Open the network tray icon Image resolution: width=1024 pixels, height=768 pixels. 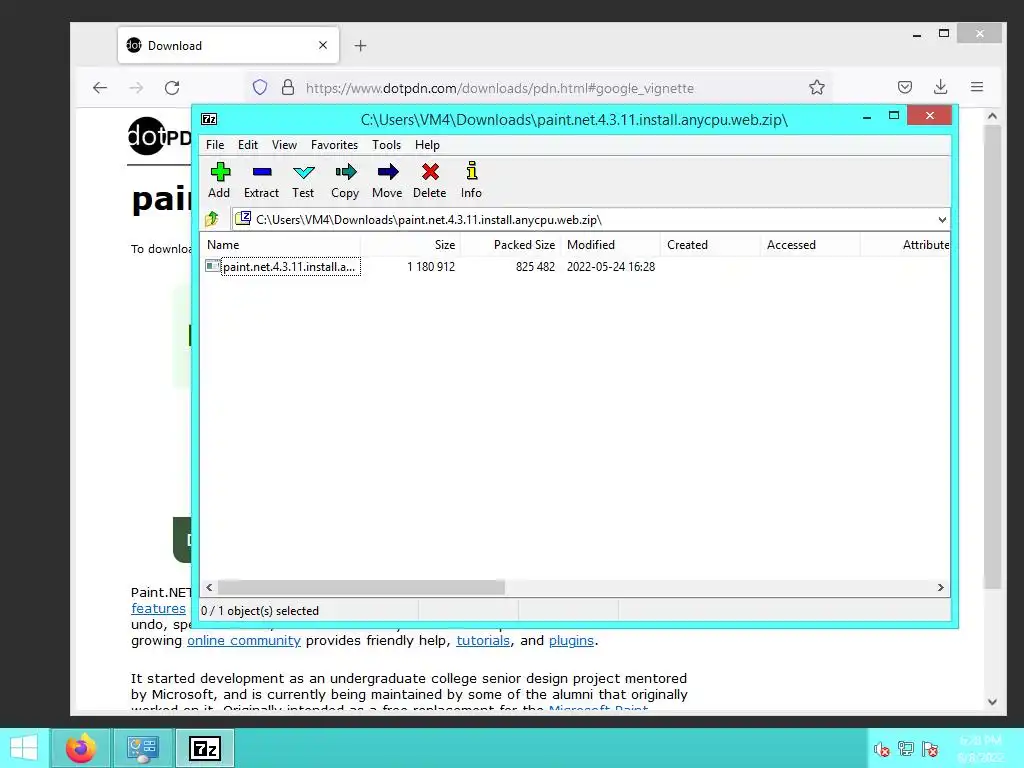906,748
